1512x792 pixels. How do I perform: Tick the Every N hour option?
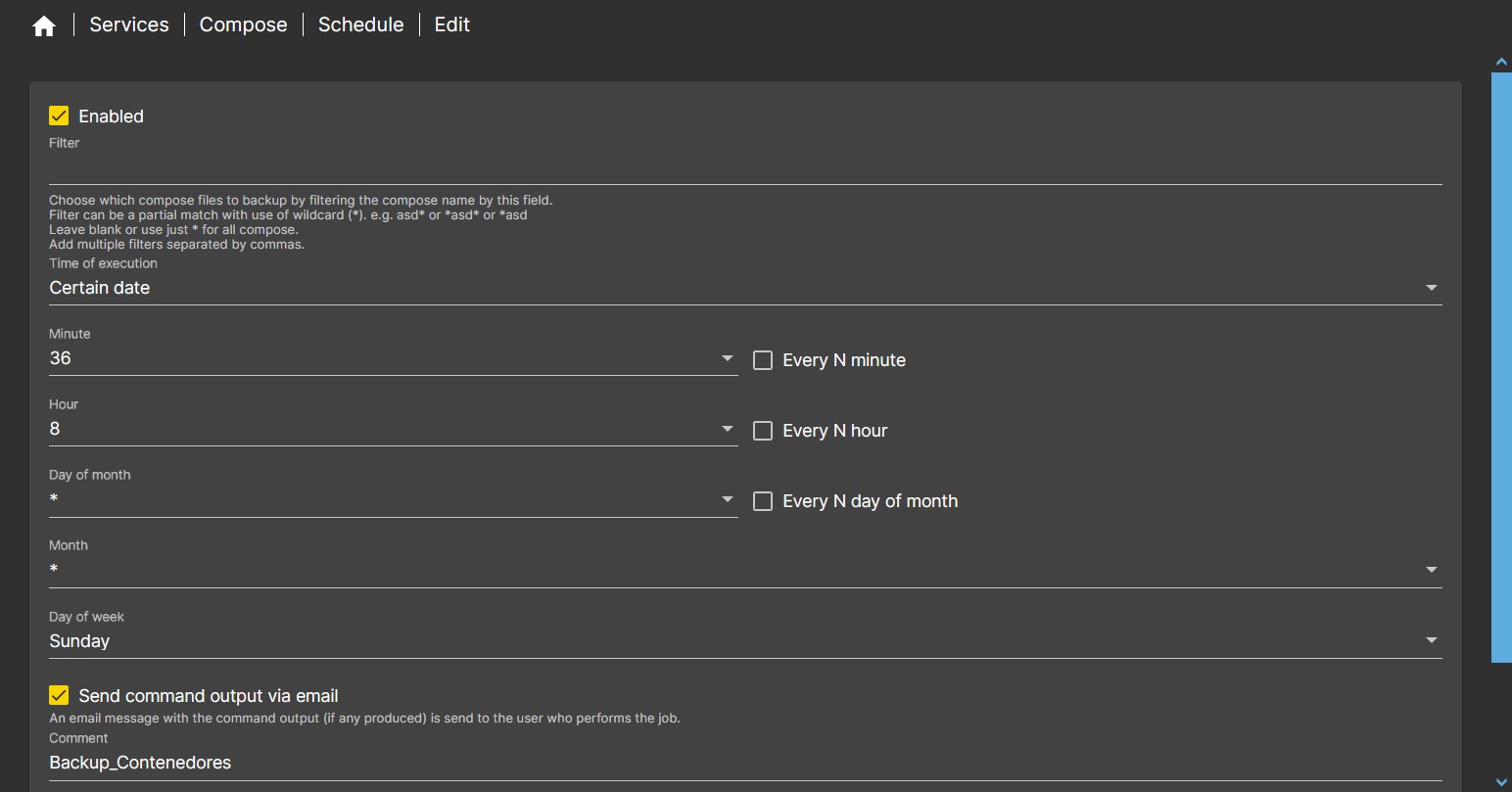point(763,431)
